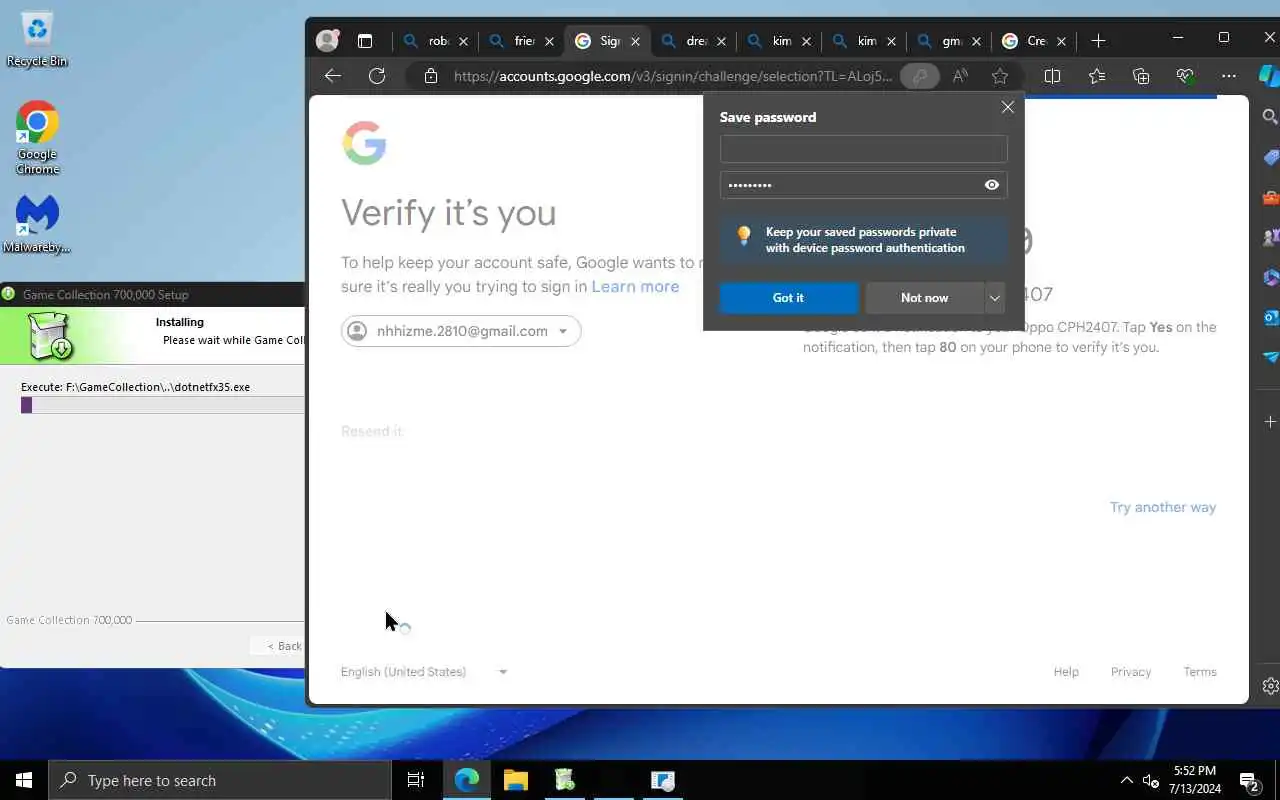Open the Edge sidebar search icon
The image size is (1280, 800).
(x=1270, y=117)
